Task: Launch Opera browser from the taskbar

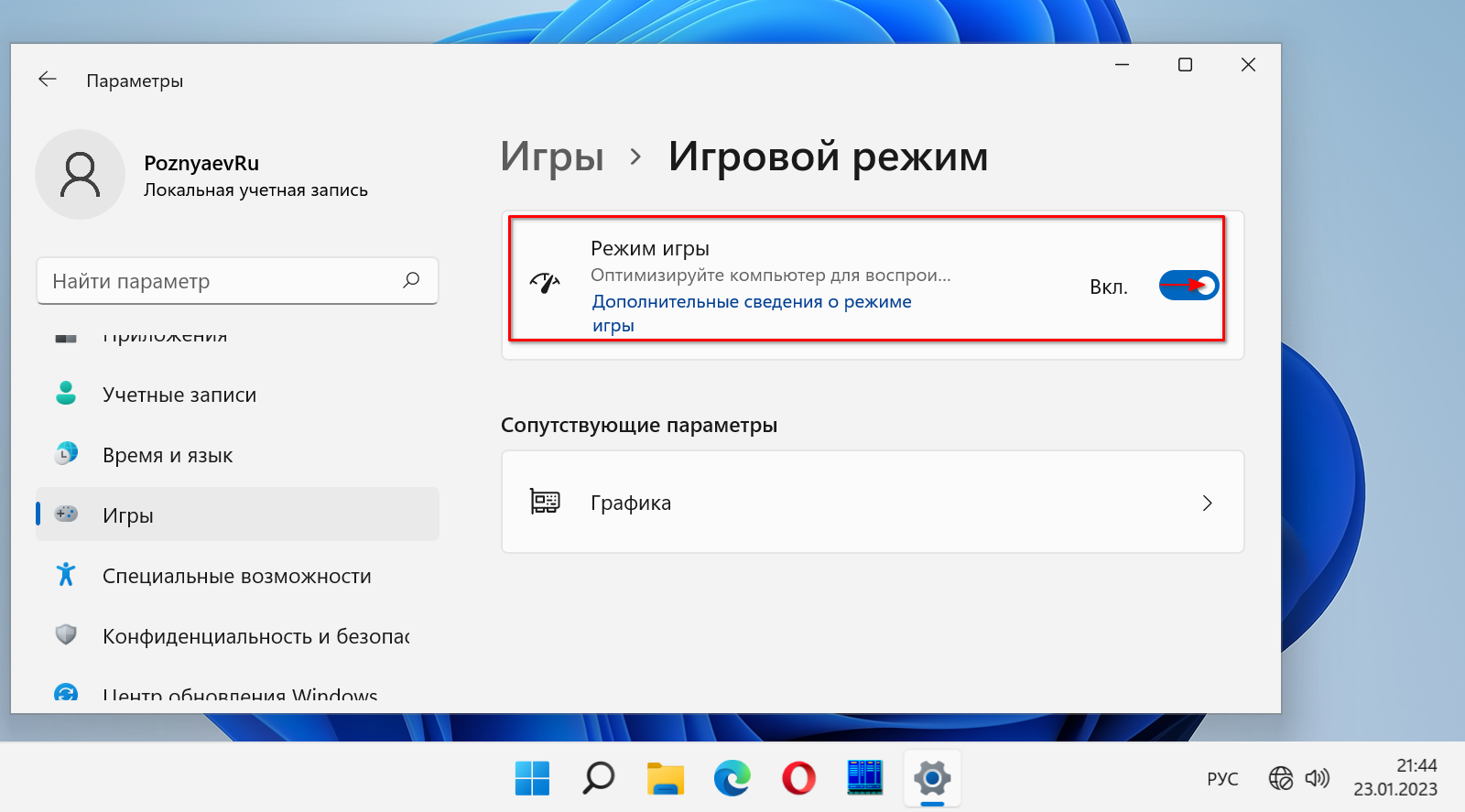Action: [798, 778]
